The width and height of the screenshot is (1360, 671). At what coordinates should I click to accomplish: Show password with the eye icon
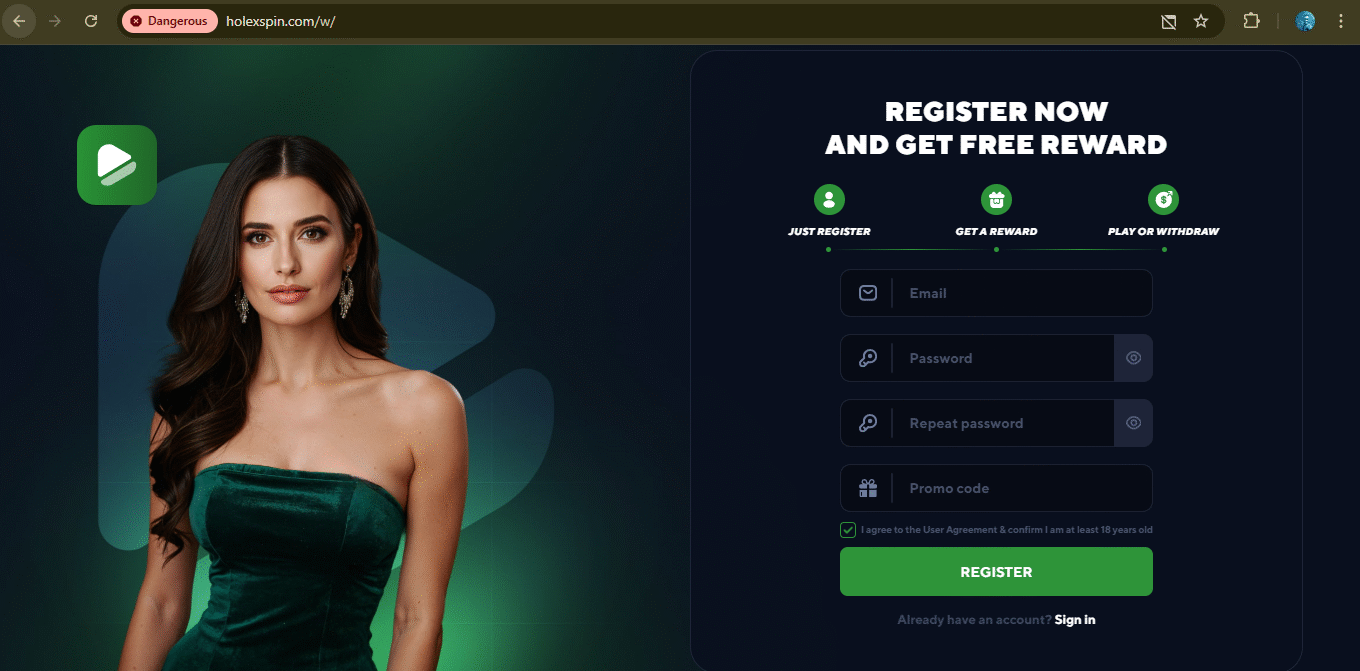1133,358
